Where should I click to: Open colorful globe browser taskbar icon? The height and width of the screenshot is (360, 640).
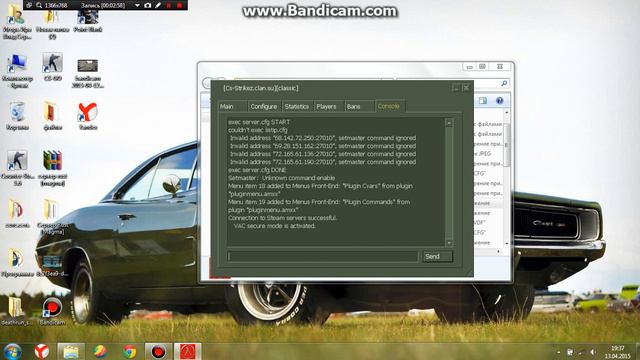coord(100,351)
